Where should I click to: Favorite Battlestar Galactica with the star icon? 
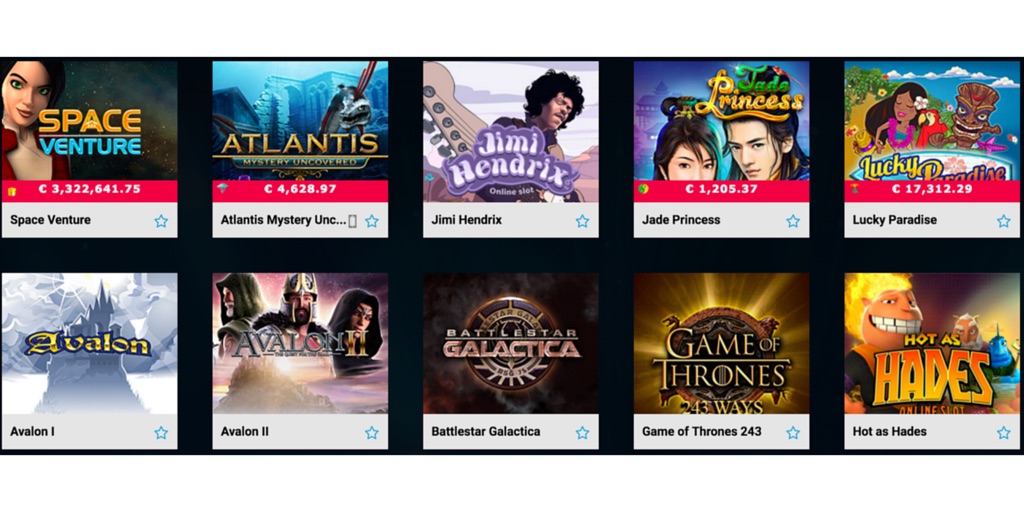(582, 432)
